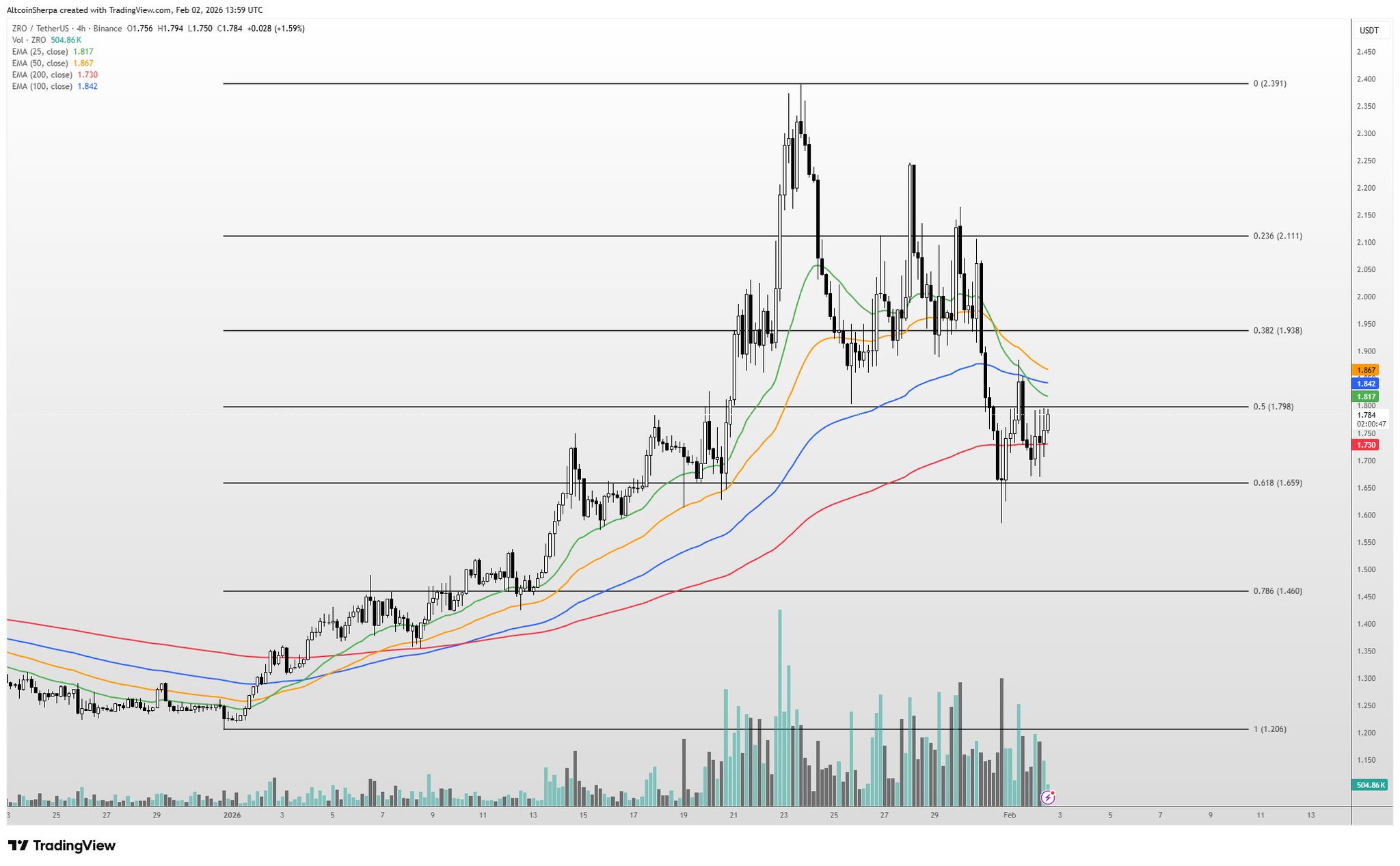Click the teal 504.86 K volume tag
This screenshot has height=866, width=1400.
[x=1370, y=785]
